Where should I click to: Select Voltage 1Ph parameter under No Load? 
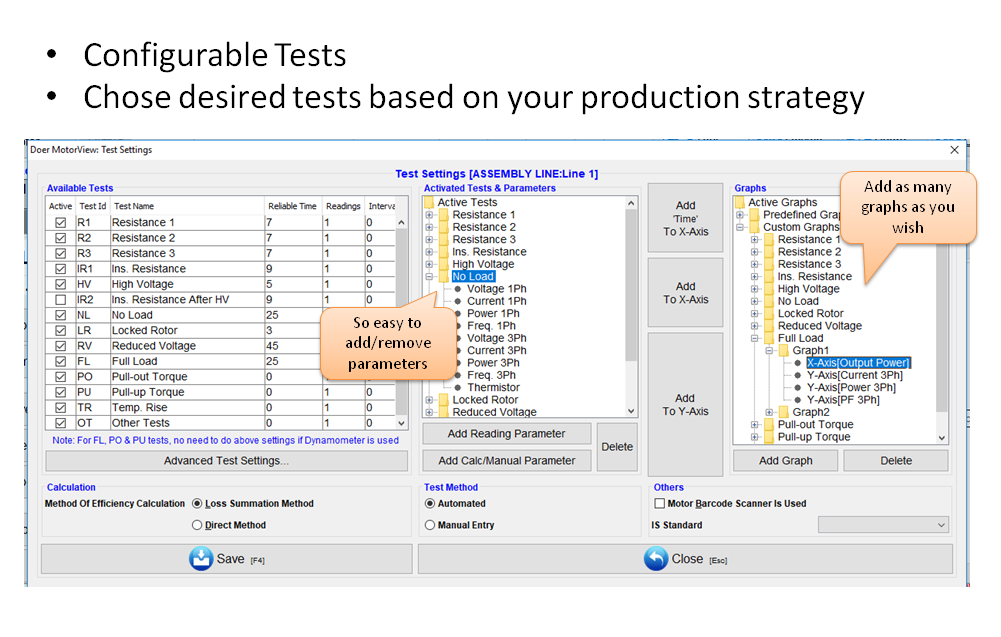coord(496,289)
